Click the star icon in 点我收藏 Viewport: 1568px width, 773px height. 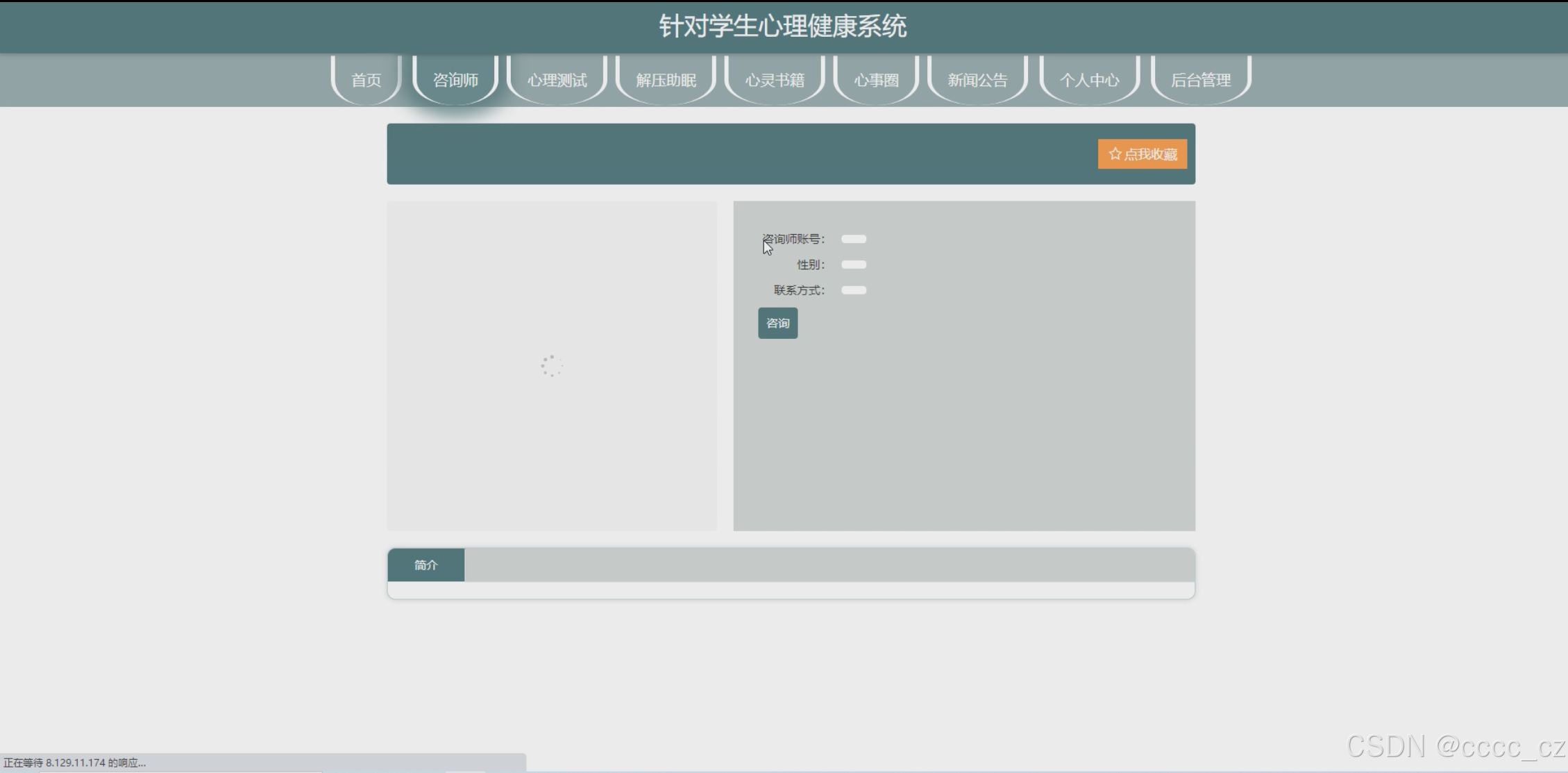coord(1115,153)
